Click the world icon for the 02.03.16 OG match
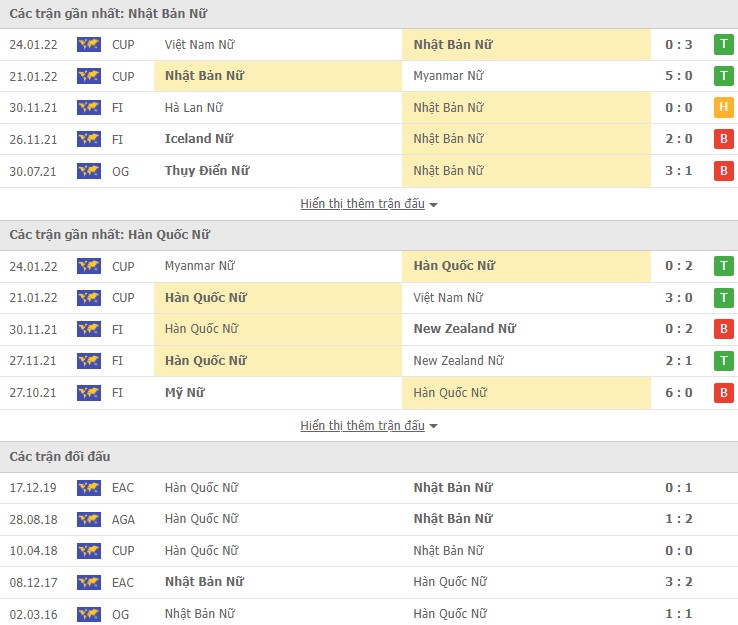 point(89,614)
